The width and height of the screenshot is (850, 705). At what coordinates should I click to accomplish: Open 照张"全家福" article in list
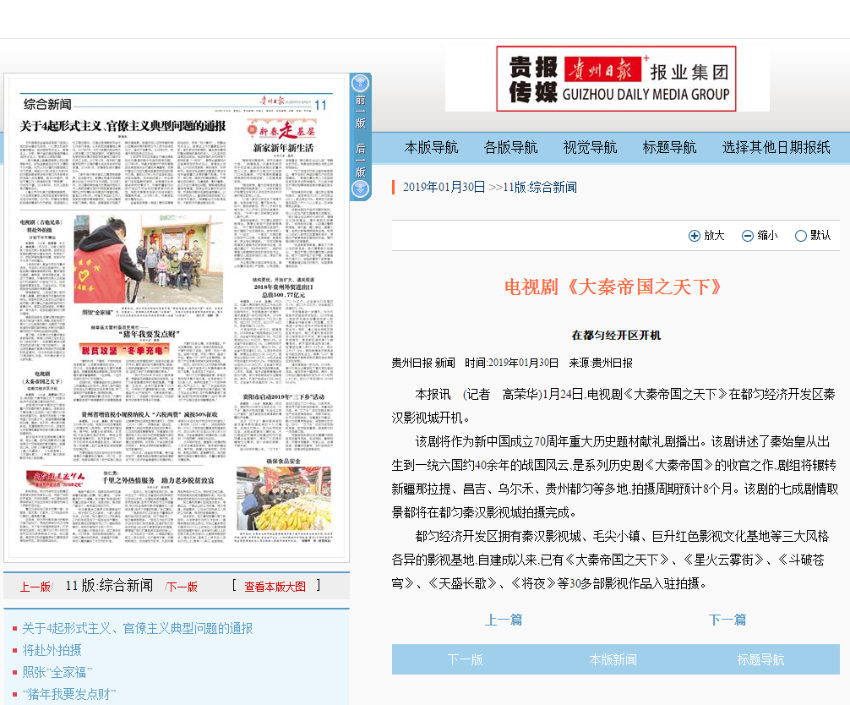(57, 672)
